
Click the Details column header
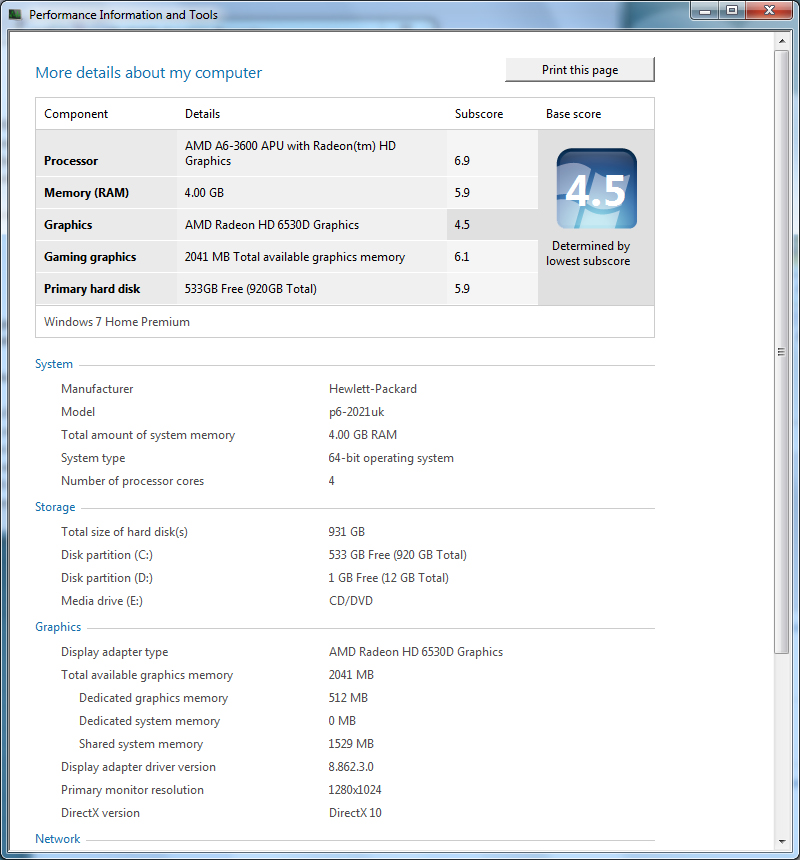[202, 114]
